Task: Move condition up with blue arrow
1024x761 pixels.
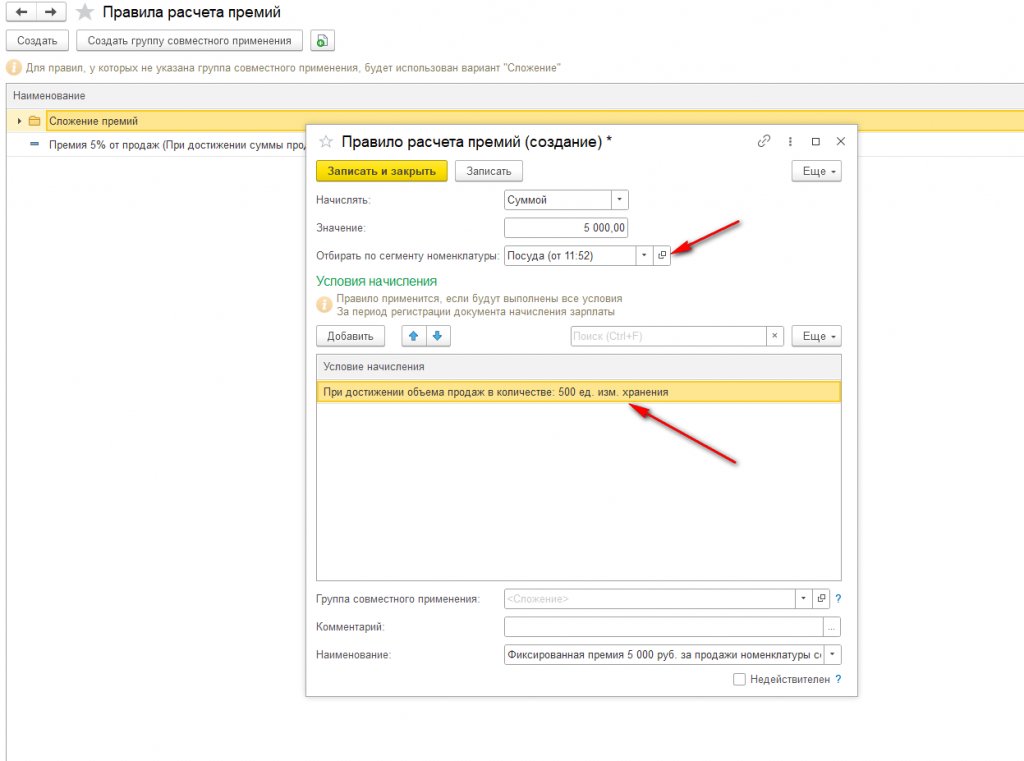Action: [413, 336]
